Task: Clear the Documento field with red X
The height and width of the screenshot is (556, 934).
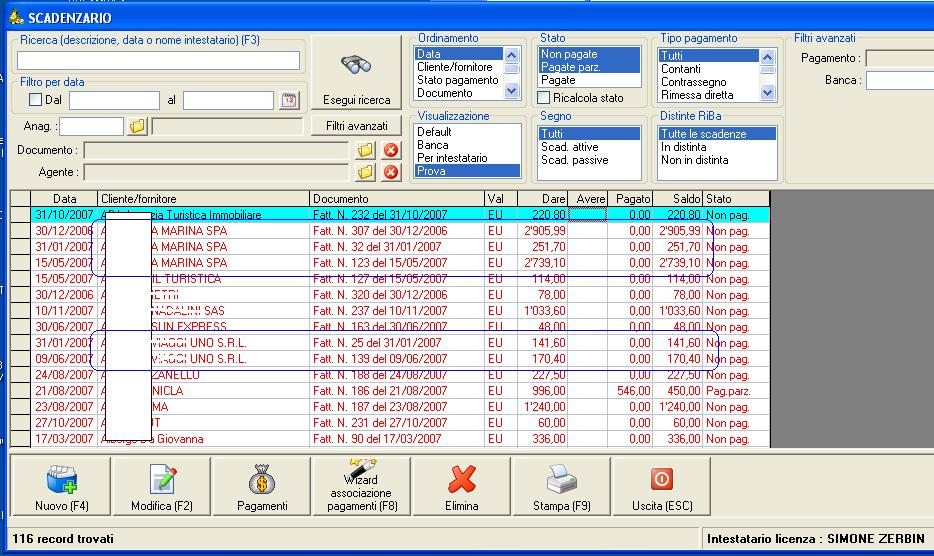Action: click(391, 150)
